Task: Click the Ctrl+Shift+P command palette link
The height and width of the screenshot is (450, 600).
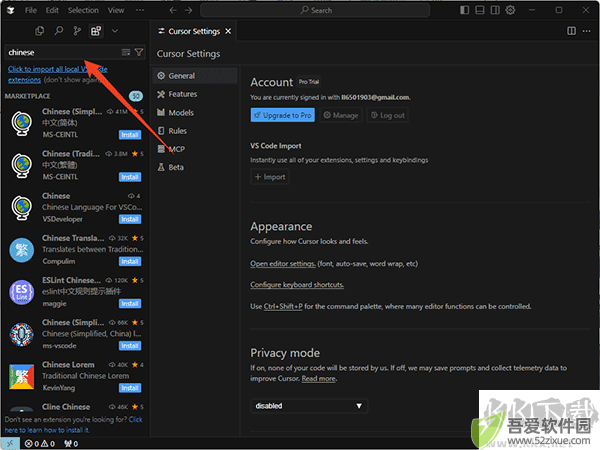Action: tap(283, 307)
